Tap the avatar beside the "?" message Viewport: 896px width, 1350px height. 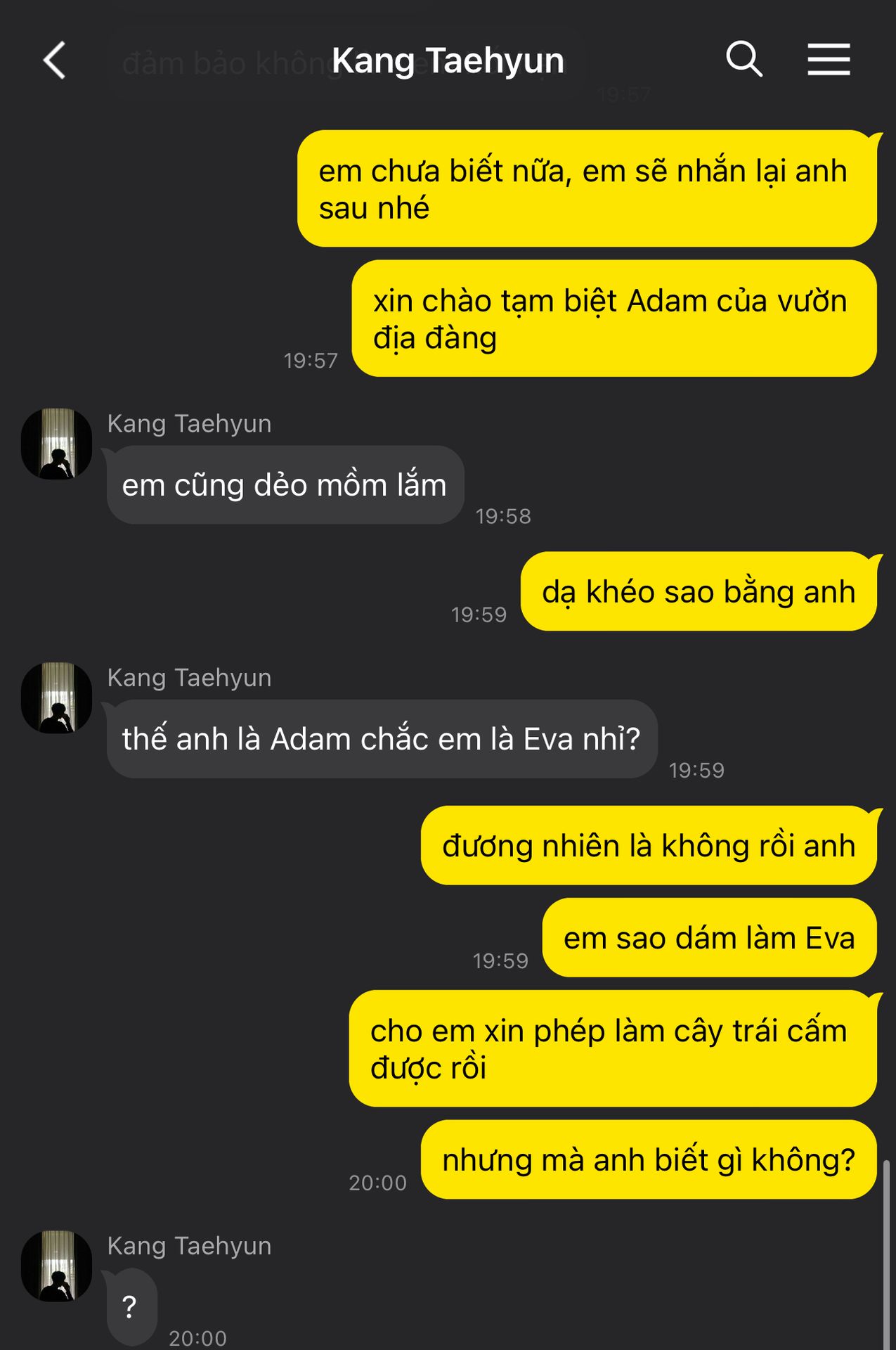57,1266
